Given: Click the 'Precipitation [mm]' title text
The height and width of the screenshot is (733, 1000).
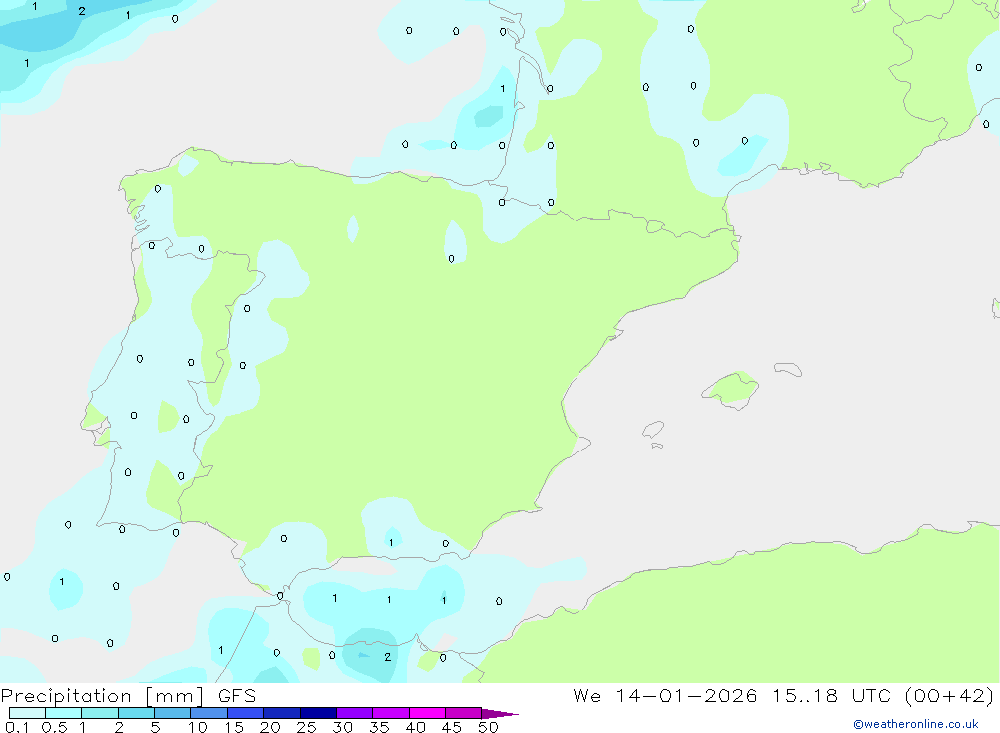Looking at the screenshot, I should click(x=103, y=696).
